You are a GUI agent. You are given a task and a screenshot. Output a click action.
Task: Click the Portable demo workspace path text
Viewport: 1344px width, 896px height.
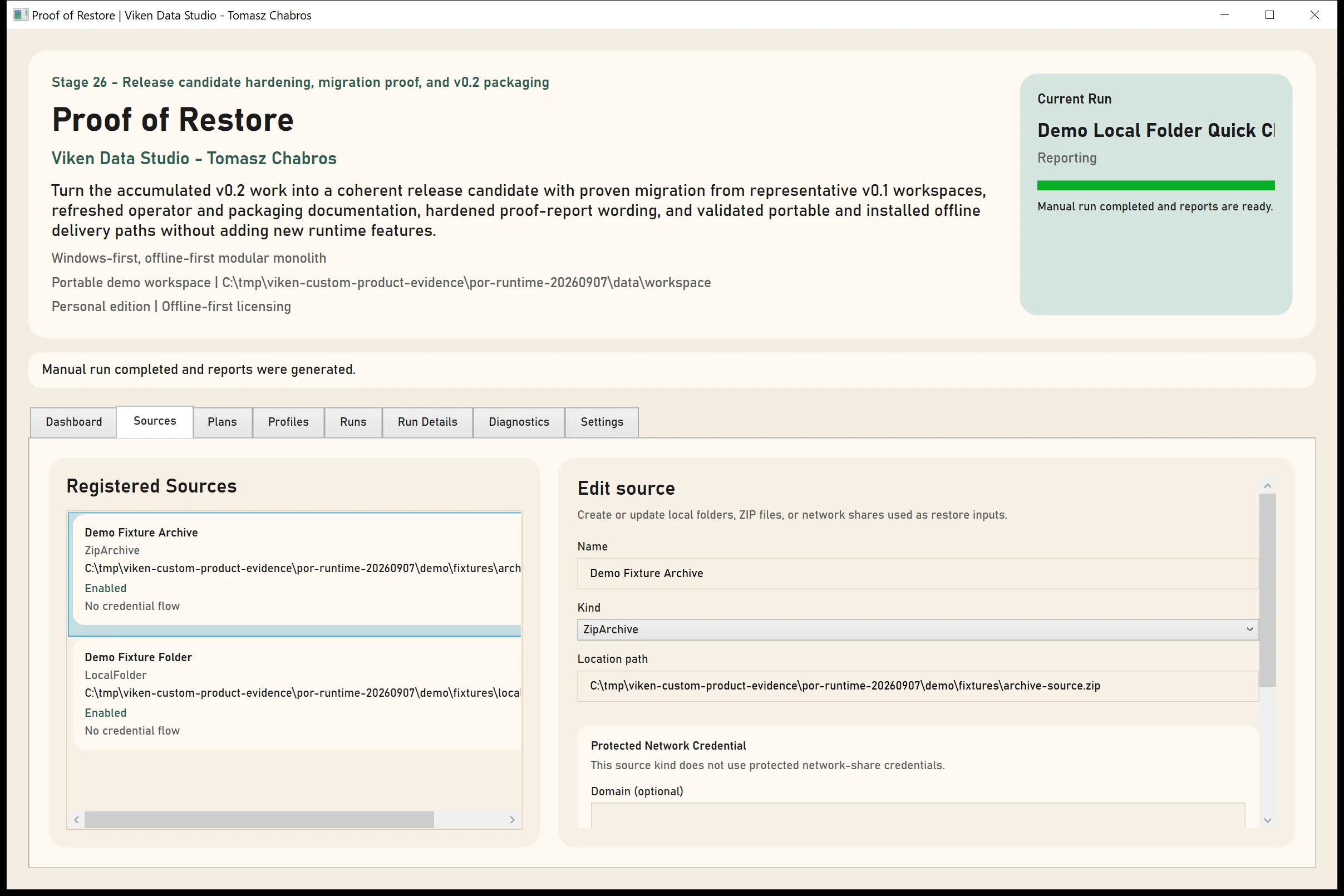point(381,283)
